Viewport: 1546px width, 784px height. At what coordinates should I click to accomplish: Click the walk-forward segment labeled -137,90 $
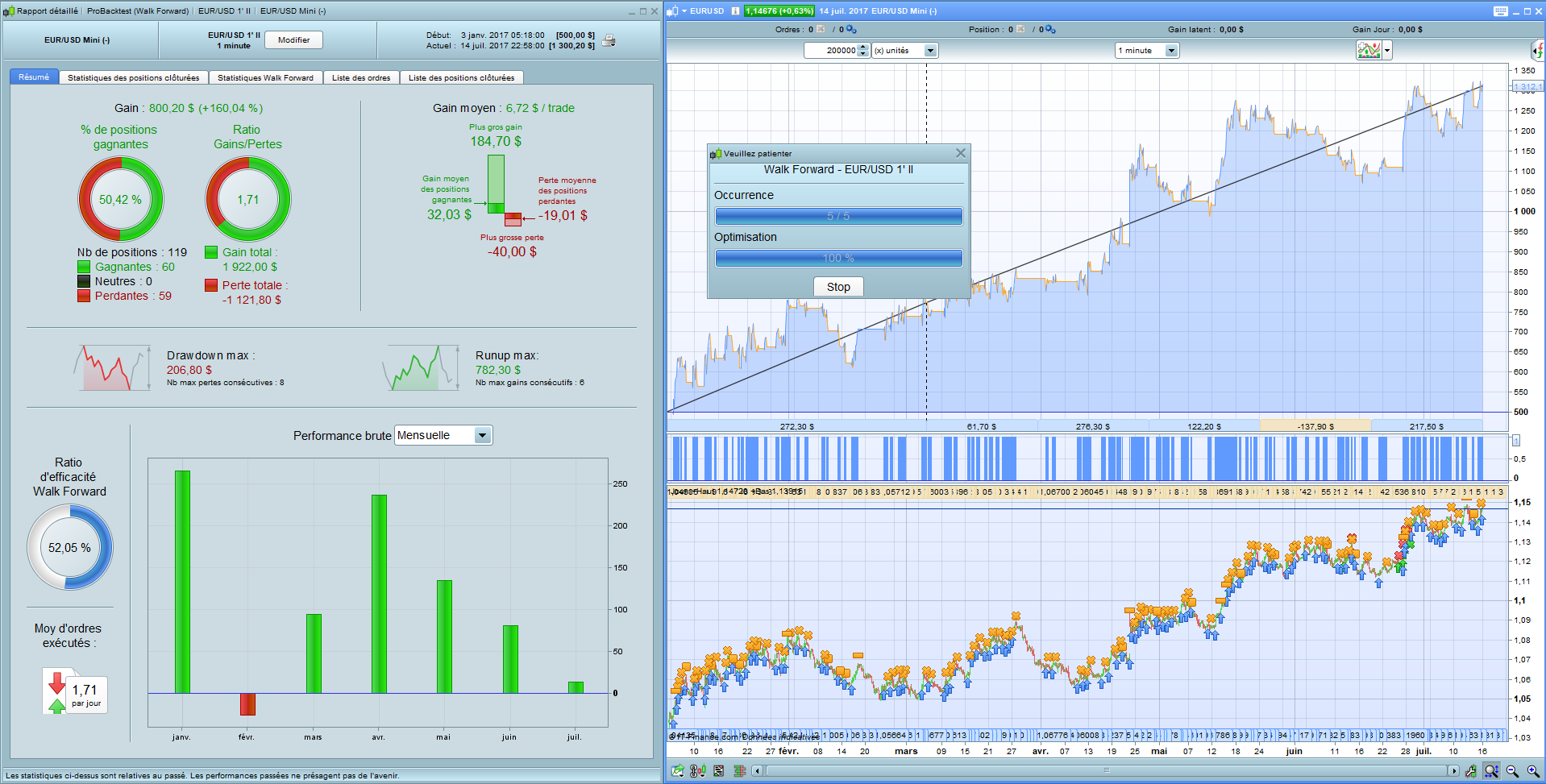click(x=1315, y=426)
